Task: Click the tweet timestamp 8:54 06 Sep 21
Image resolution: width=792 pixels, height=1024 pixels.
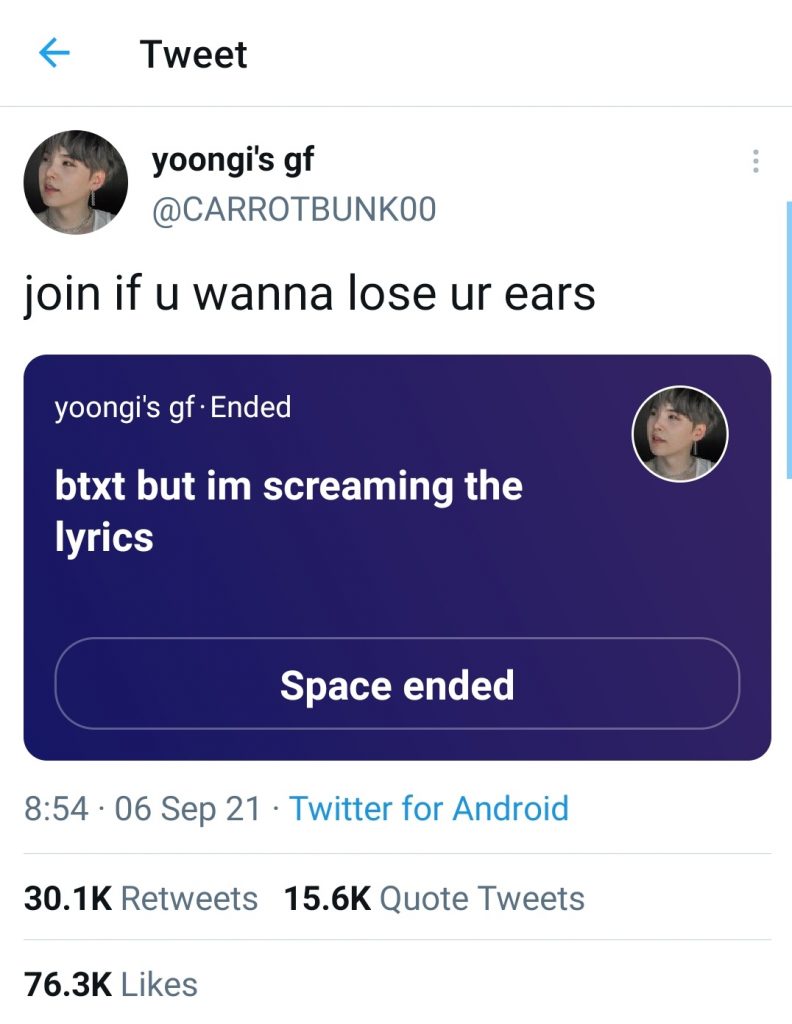Action: tap(142, 808)
